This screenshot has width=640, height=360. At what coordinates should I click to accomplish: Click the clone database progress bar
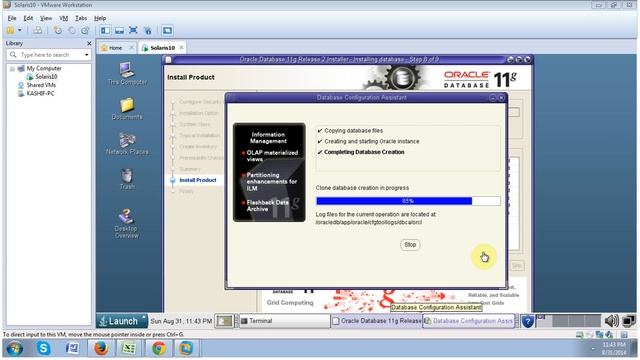click(x=408, y=201)
